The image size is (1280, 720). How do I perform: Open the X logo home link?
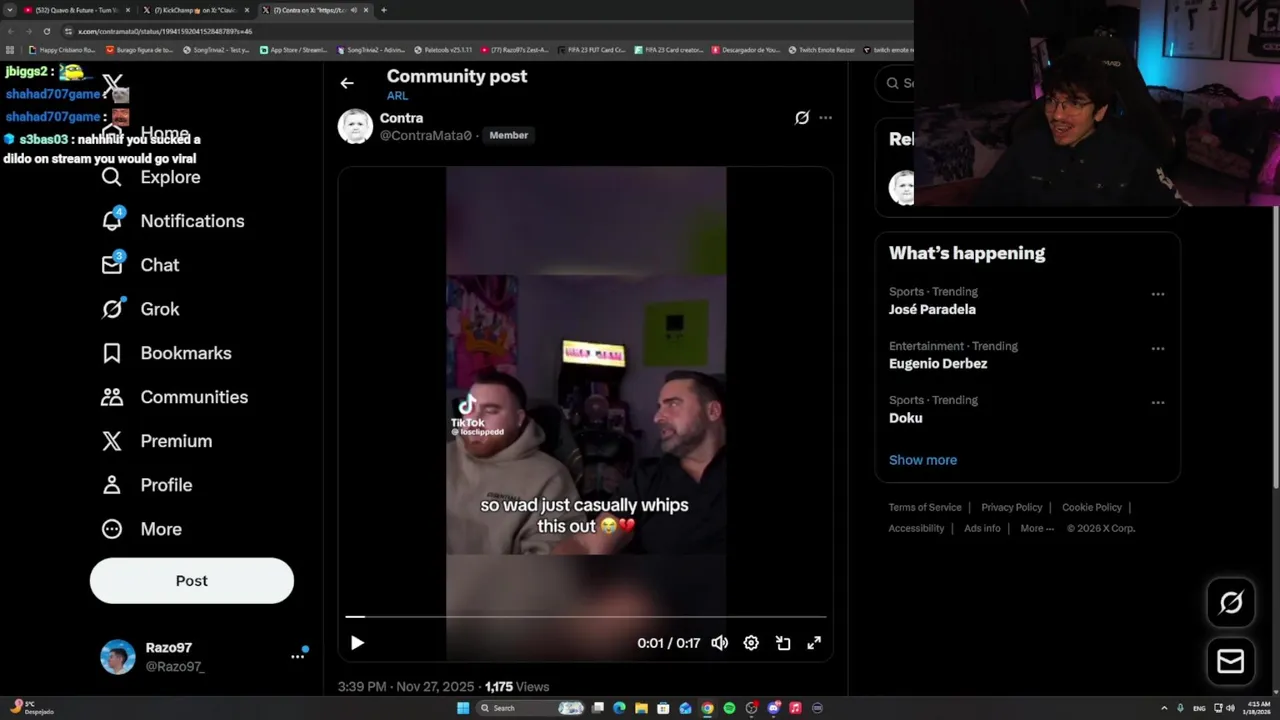[x=112, y=84]
